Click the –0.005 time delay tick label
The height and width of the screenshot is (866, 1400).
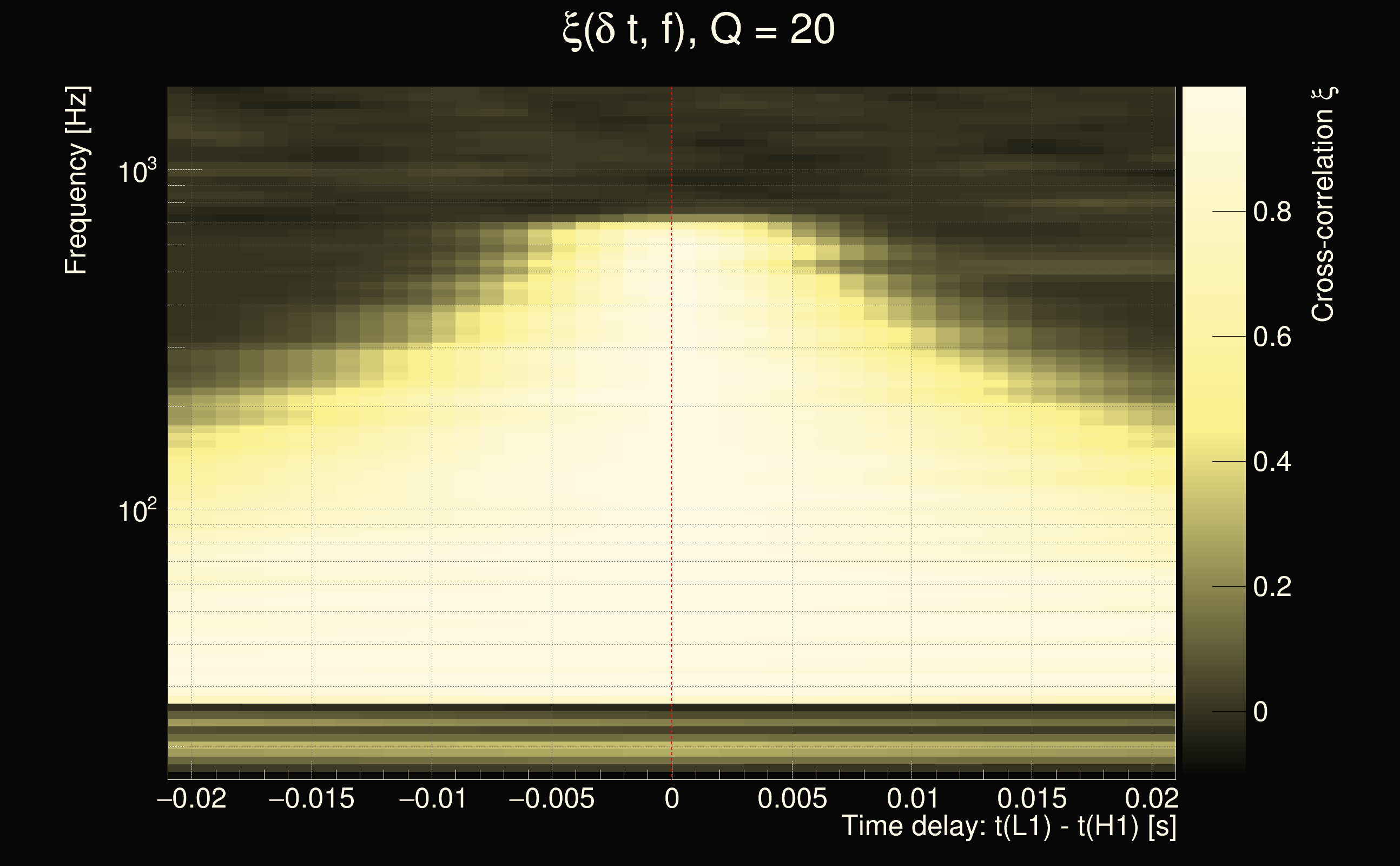(552, 798)
